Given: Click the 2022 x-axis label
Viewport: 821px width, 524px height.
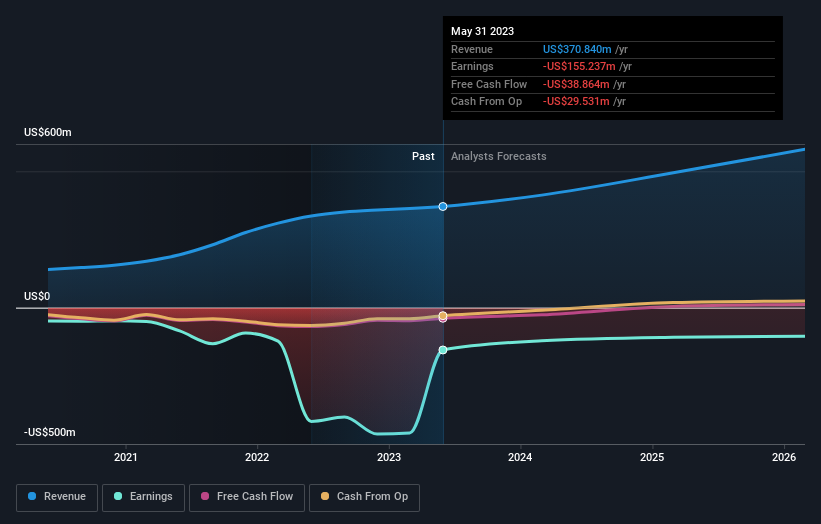Looking at the screenshot, I should pyautogui.click(x=257, y=457).
